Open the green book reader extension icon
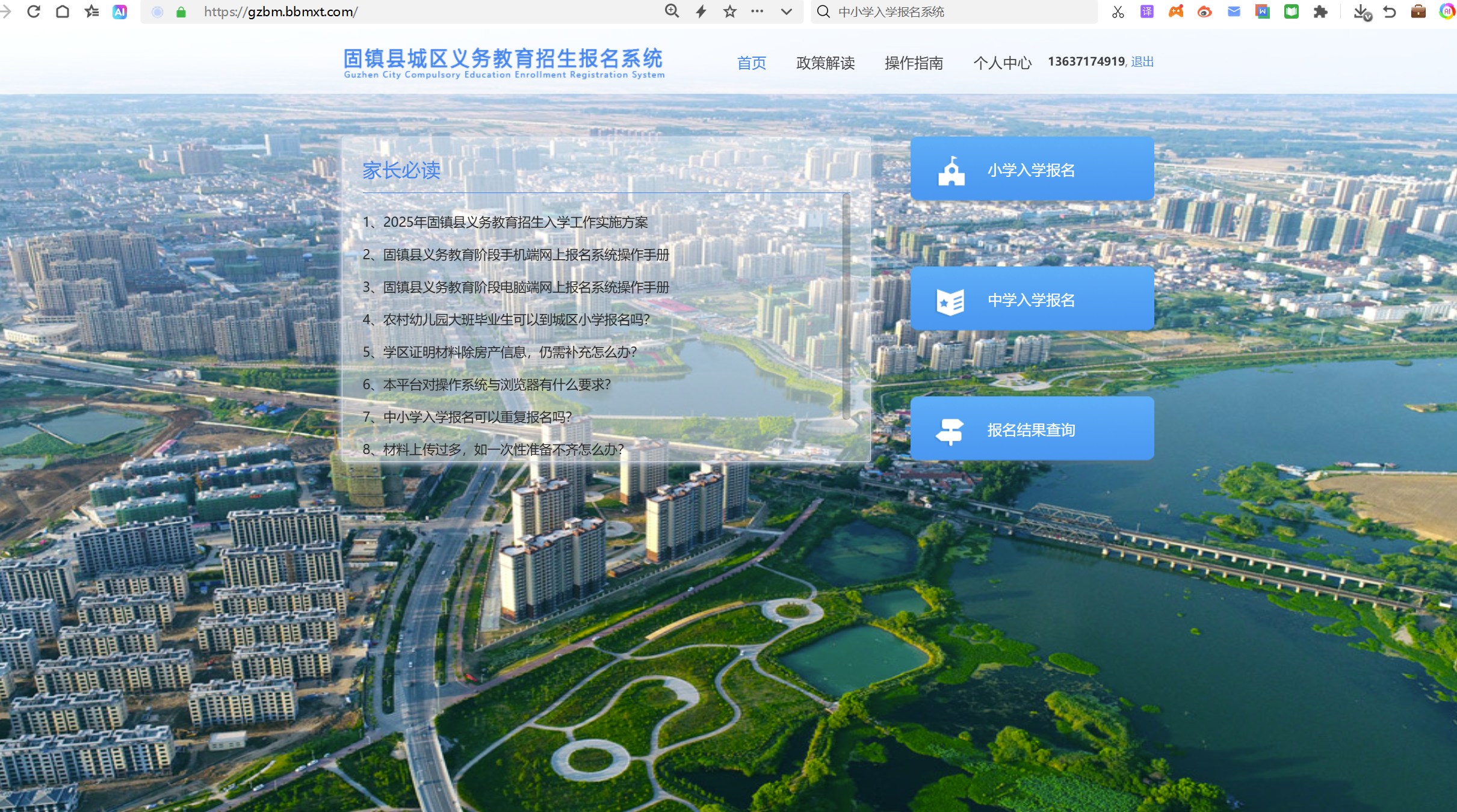1457x812 pixels. [1292, 11]
